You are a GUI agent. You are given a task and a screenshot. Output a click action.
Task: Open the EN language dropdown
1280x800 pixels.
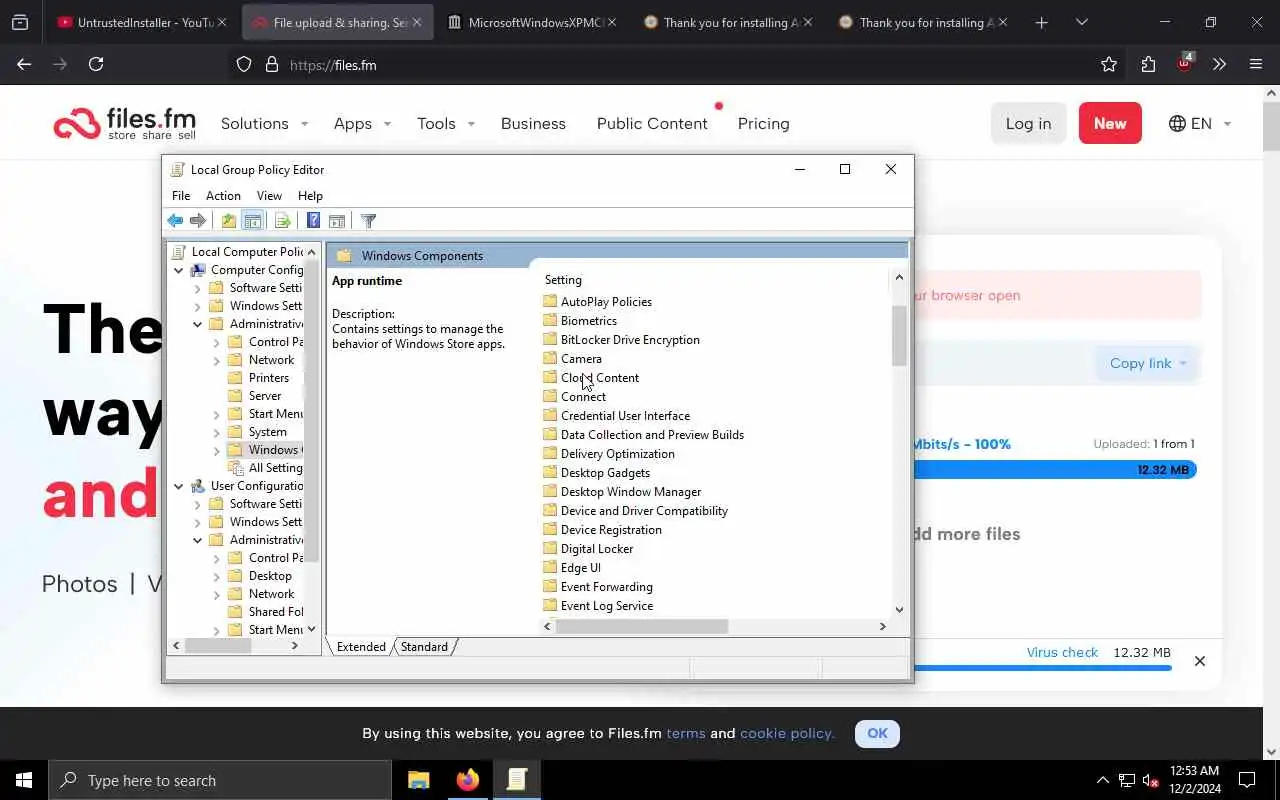[1200, 124]
